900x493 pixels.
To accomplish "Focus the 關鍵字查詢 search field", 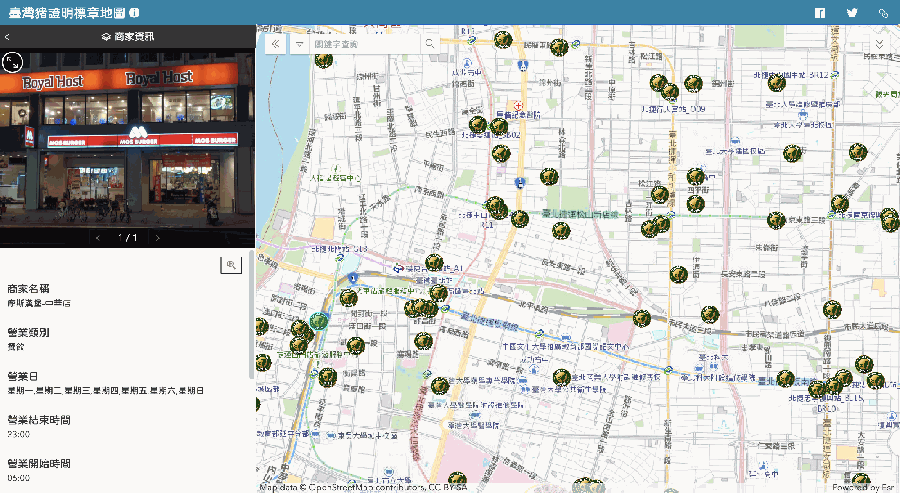I will point(365,44).
